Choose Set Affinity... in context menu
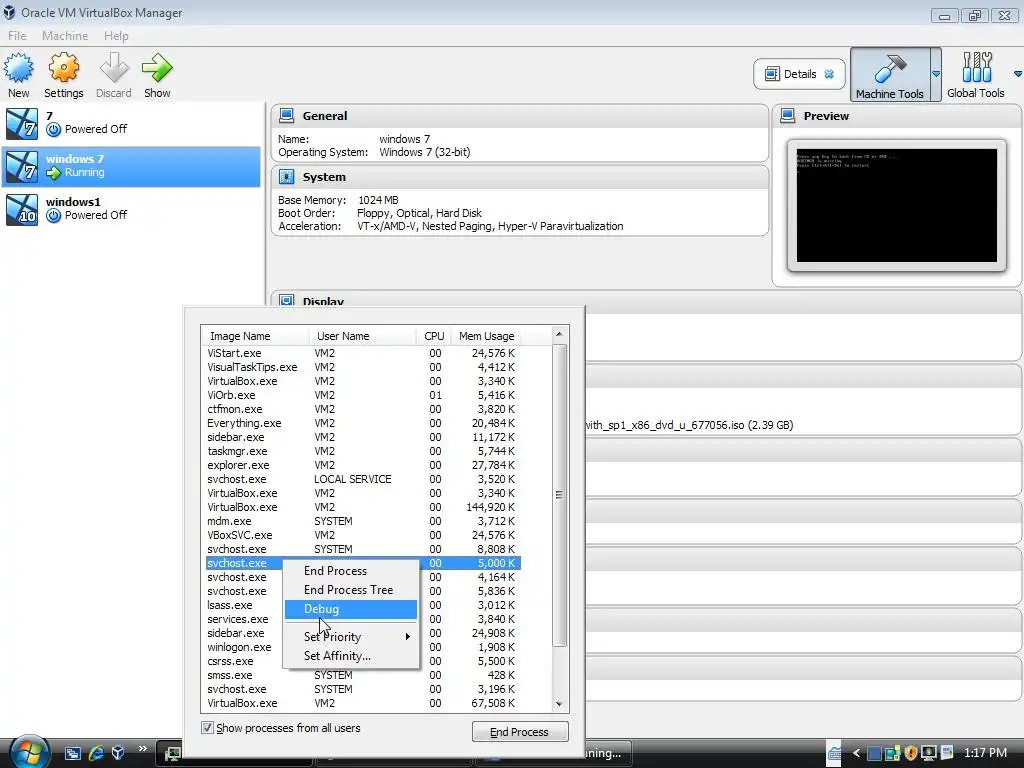1024x768 pixels. (351, 656)
